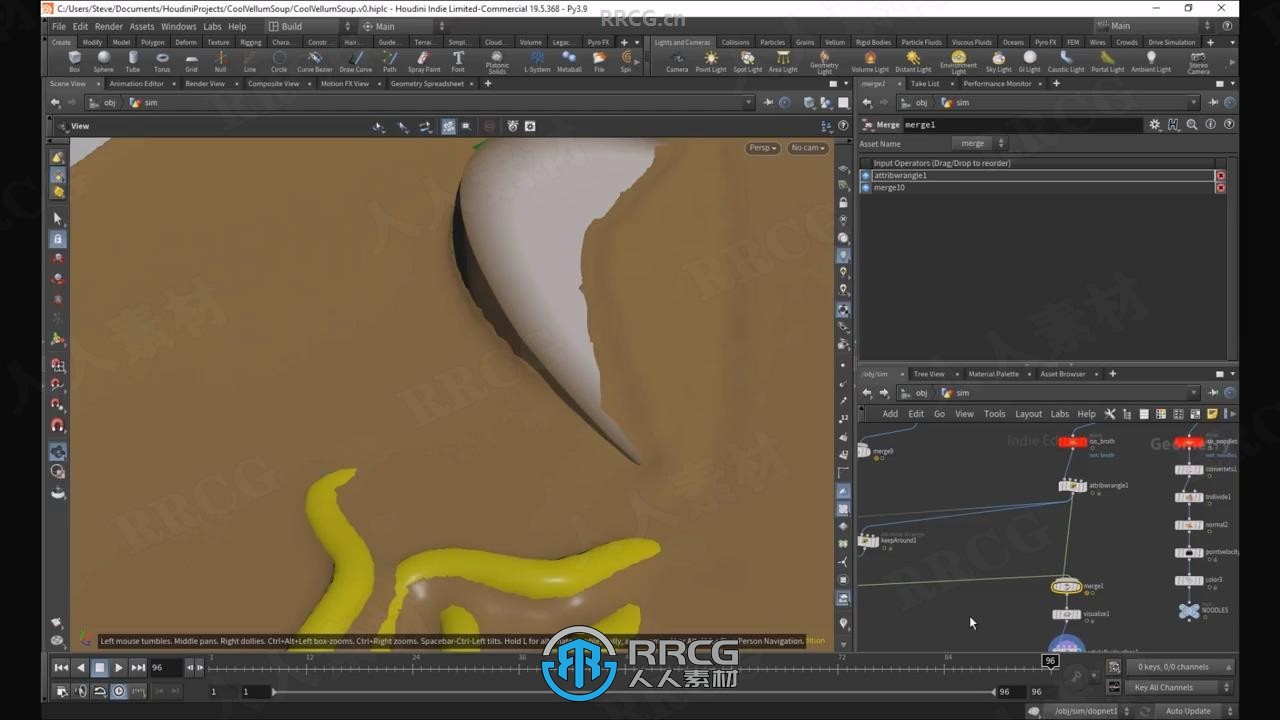Open the Tree View tab
Viewport: 1280px width, 720px height.
(929, 374)
